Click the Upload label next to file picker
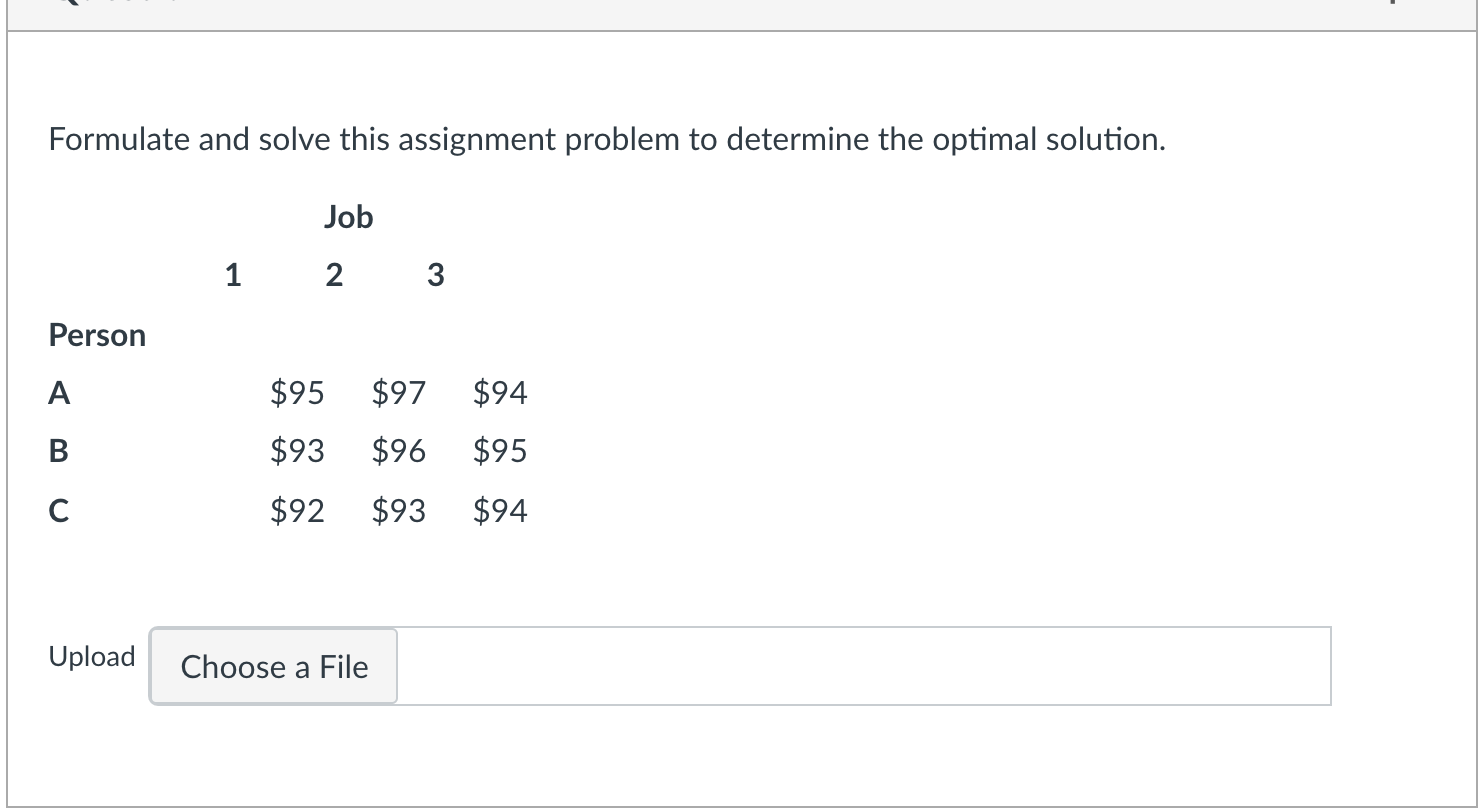Screen dimensions: 1480x810 point(92,656)
